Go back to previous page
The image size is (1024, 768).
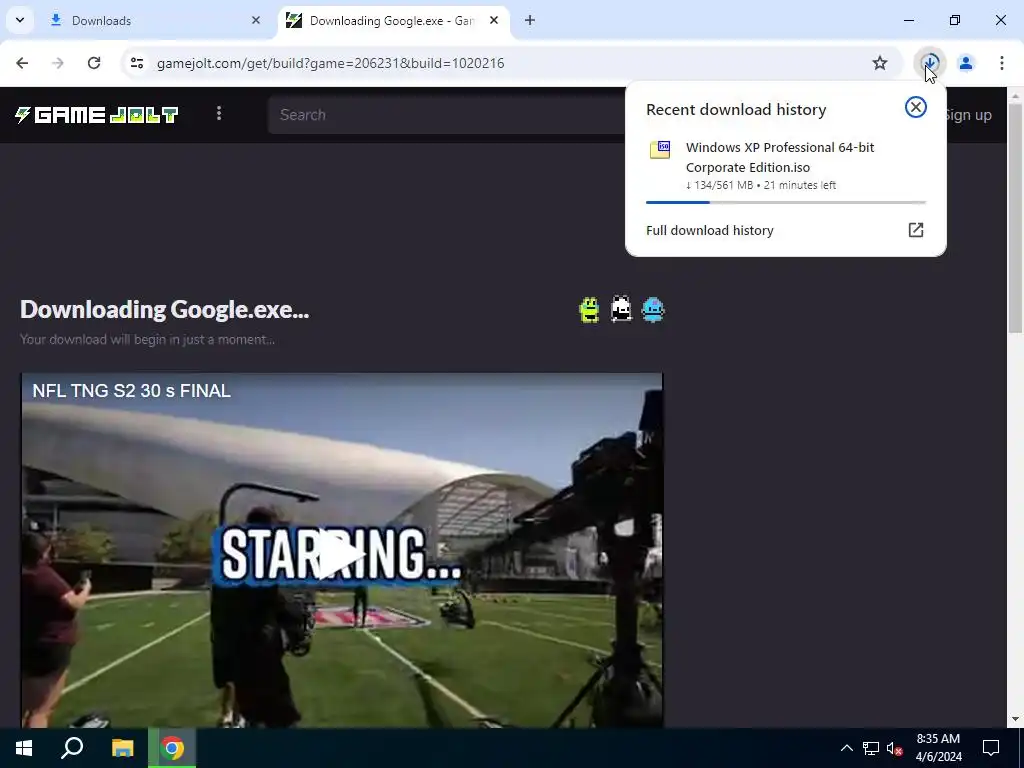coord(22,63)
